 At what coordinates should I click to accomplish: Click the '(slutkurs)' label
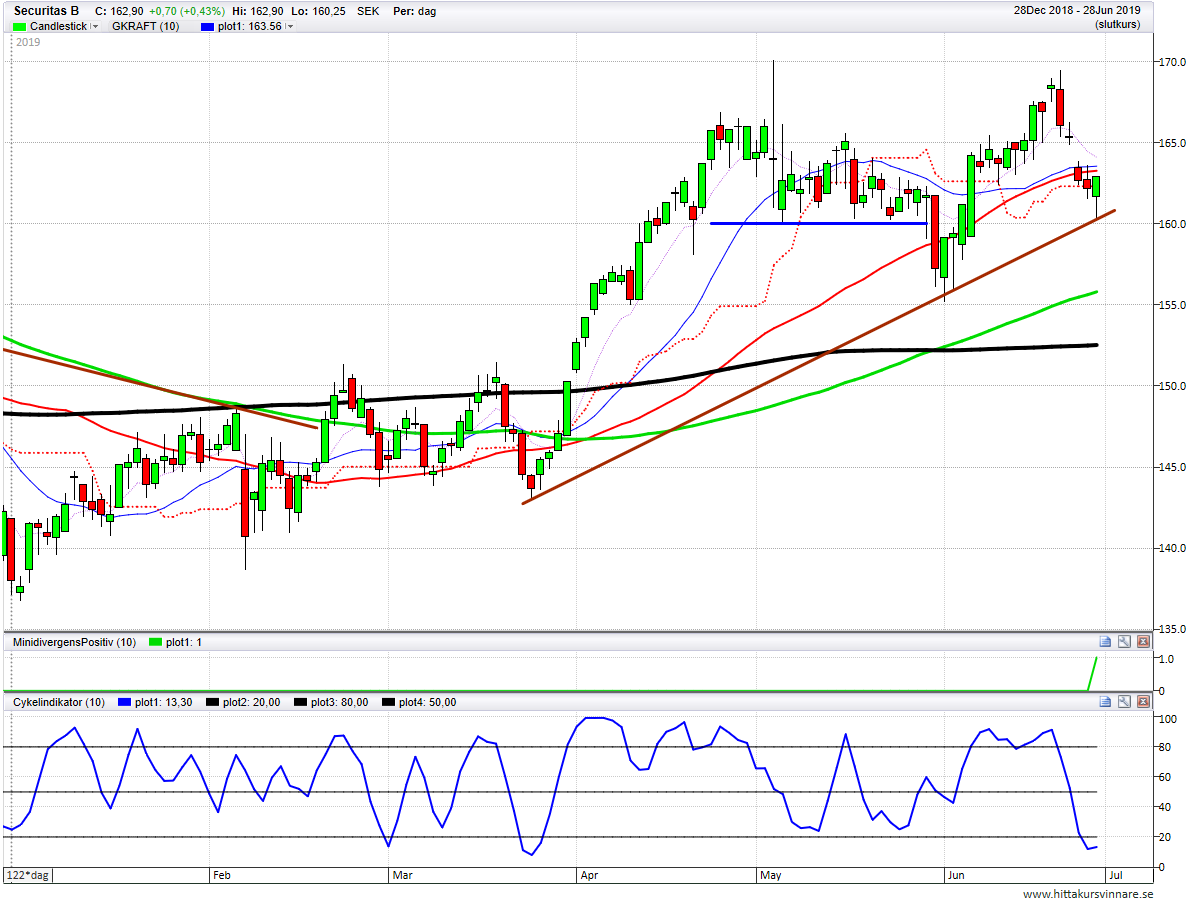pos(1117,24)
